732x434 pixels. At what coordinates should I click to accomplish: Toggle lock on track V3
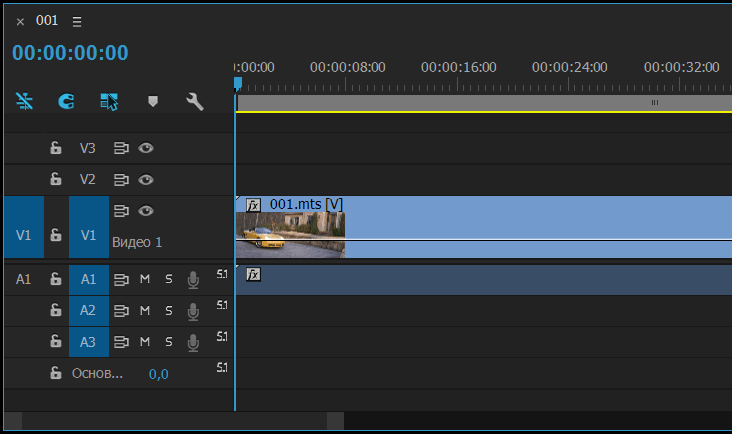coord(56,148)
